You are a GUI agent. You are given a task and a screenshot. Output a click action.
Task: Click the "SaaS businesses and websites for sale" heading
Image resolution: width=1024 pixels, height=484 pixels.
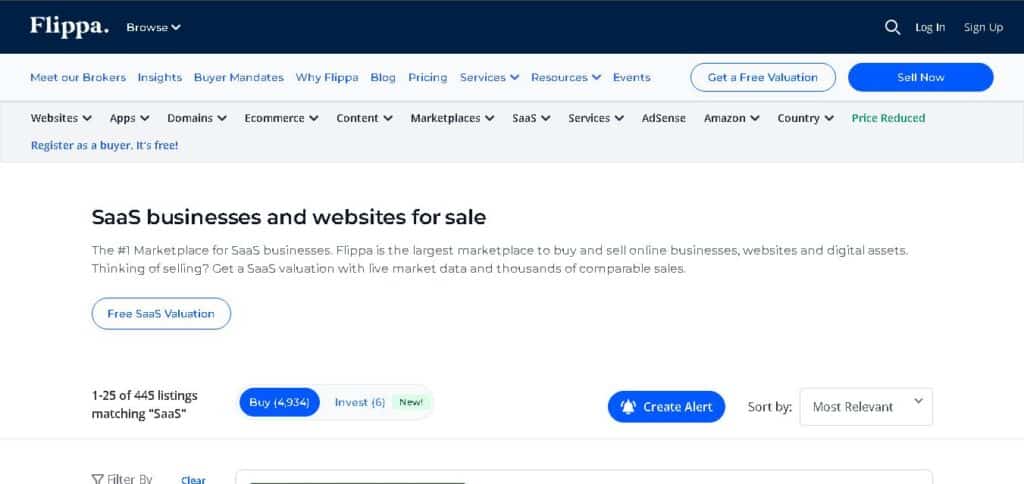[x=289, y=217]
